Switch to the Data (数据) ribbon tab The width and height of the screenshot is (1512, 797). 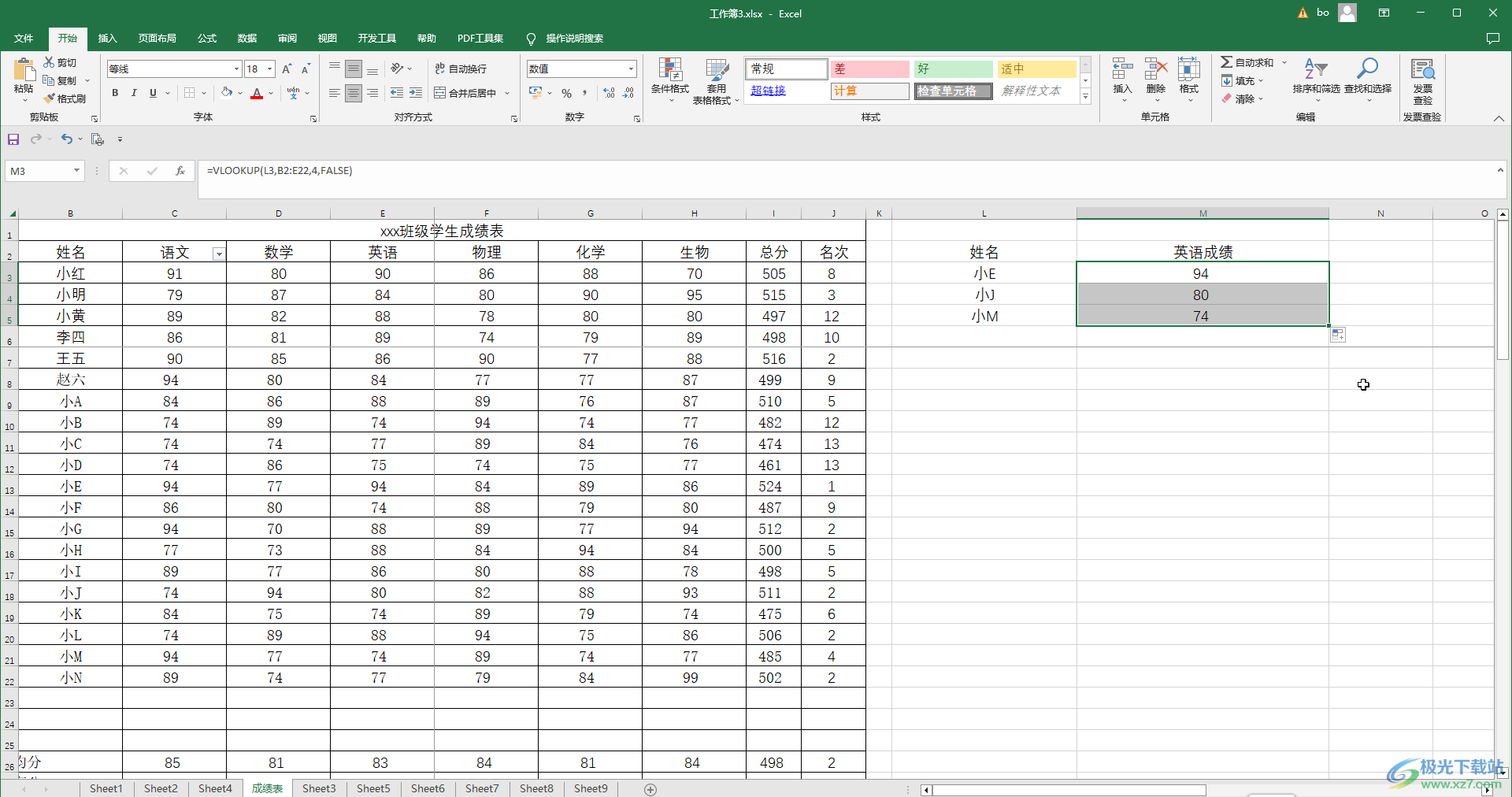247,39
